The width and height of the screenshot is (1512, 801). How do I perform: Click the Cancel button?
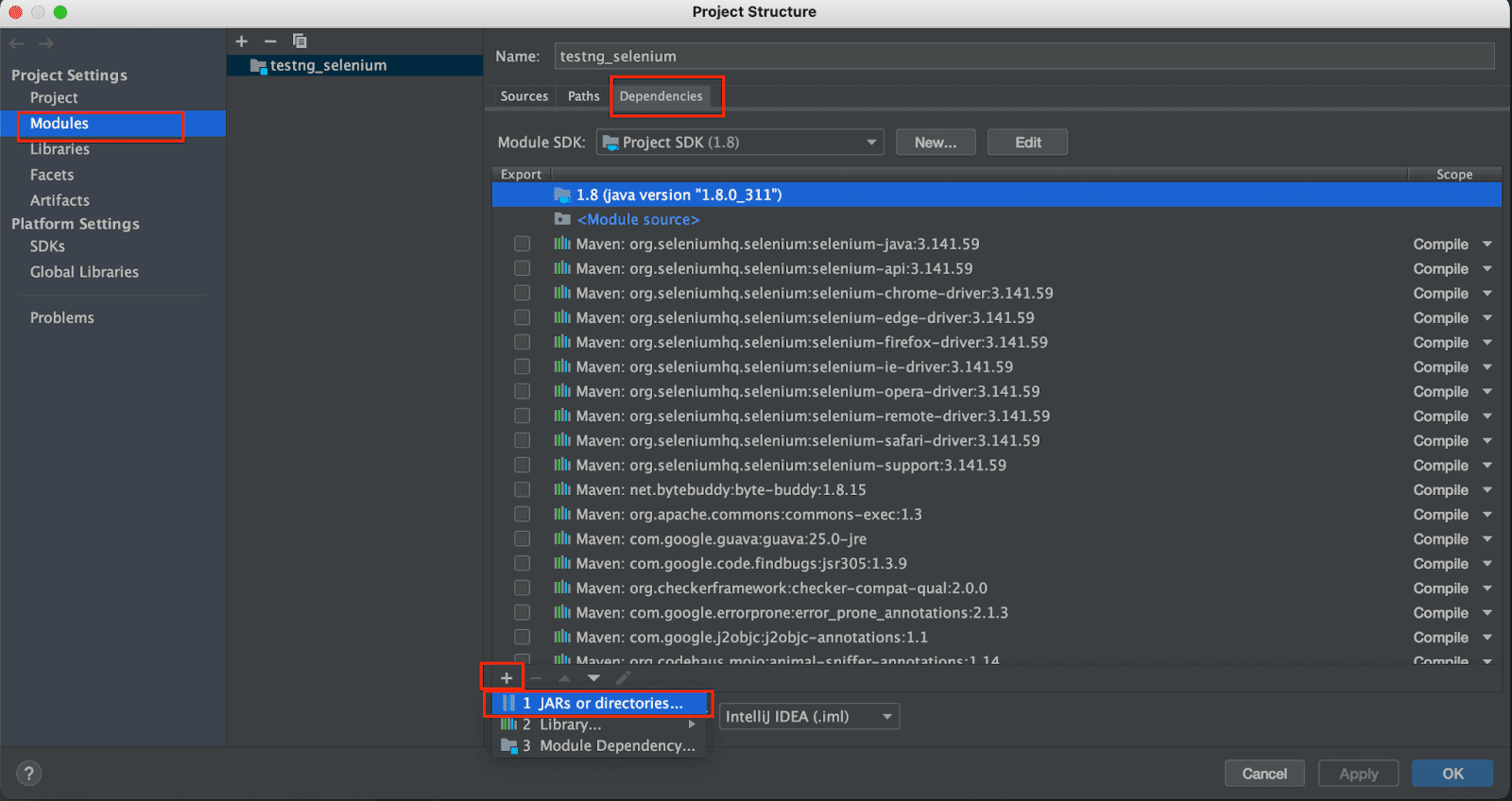pos(1264,774)
